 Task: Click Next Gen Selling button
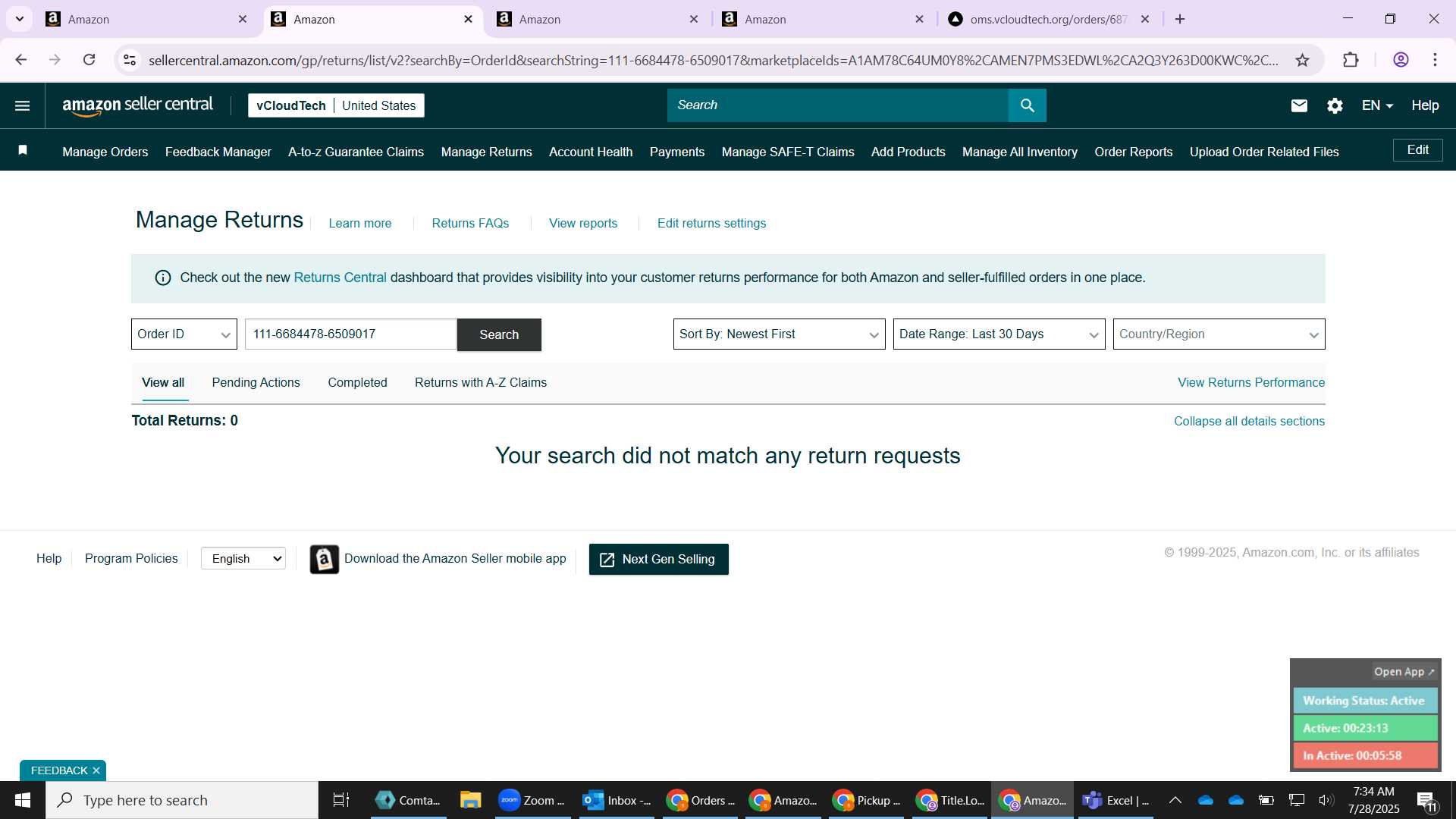coord(658,560)
